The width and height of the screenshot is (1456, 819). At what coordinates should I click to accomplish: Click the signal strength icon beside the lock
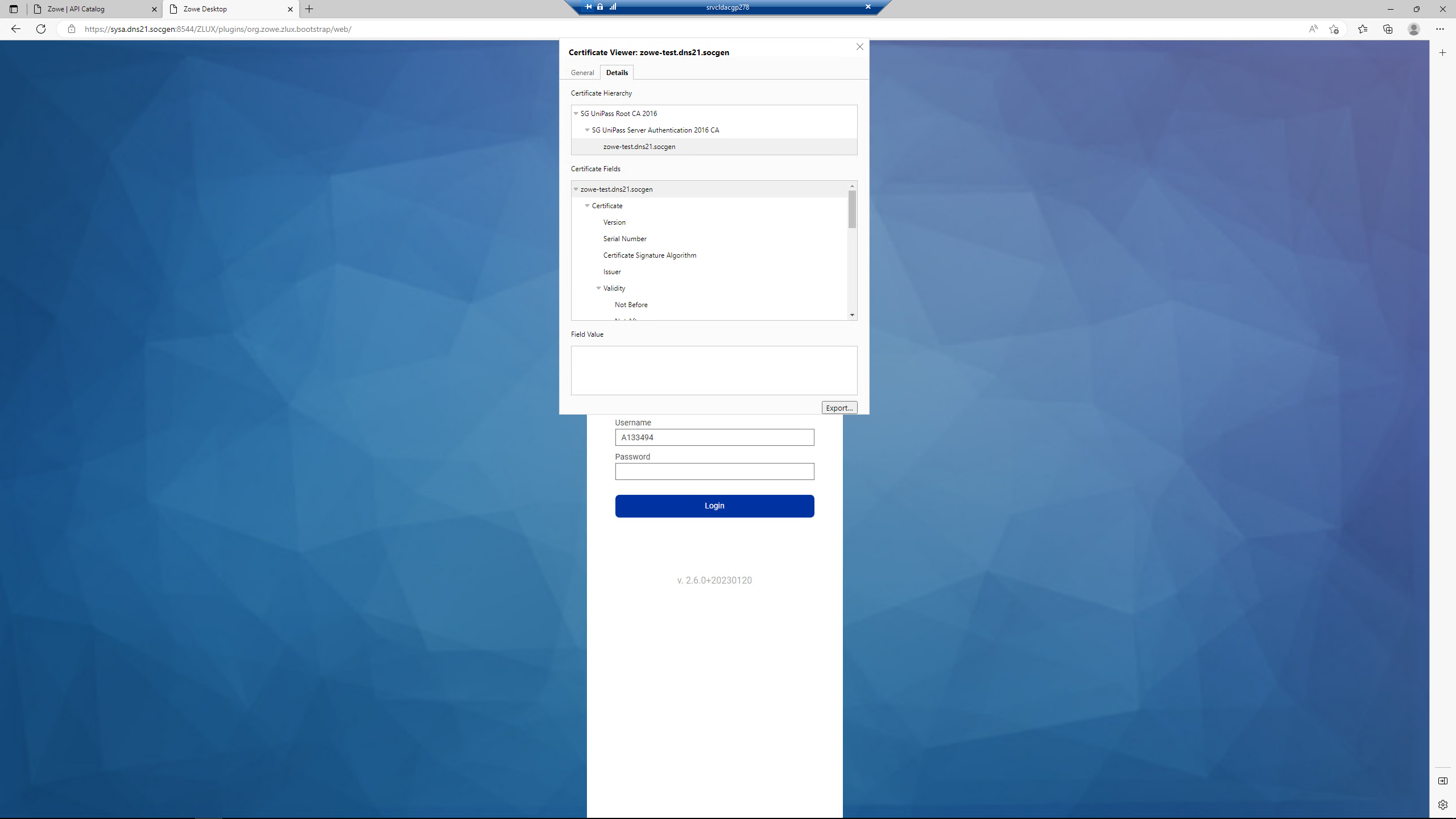613,7
